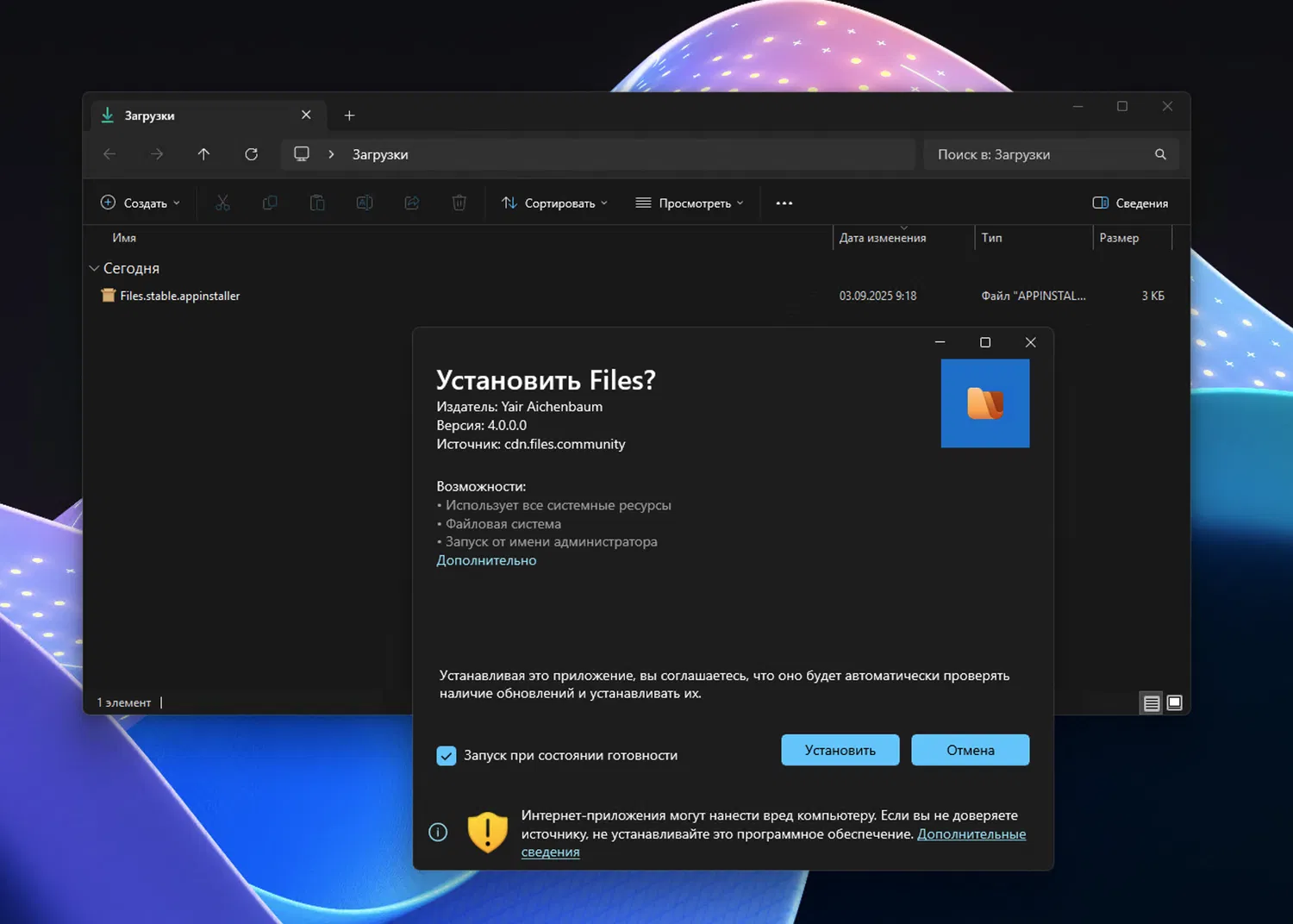
Task: Refresh the Загрузки folder
Action: point(251,154)
